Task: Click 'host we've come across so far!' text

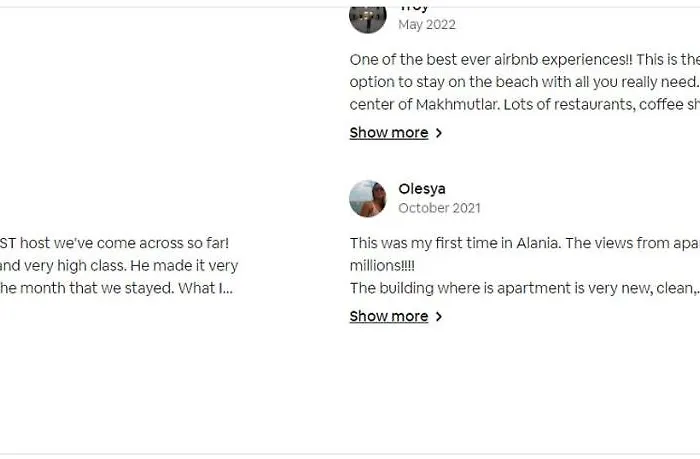Action: pos(120,243)
